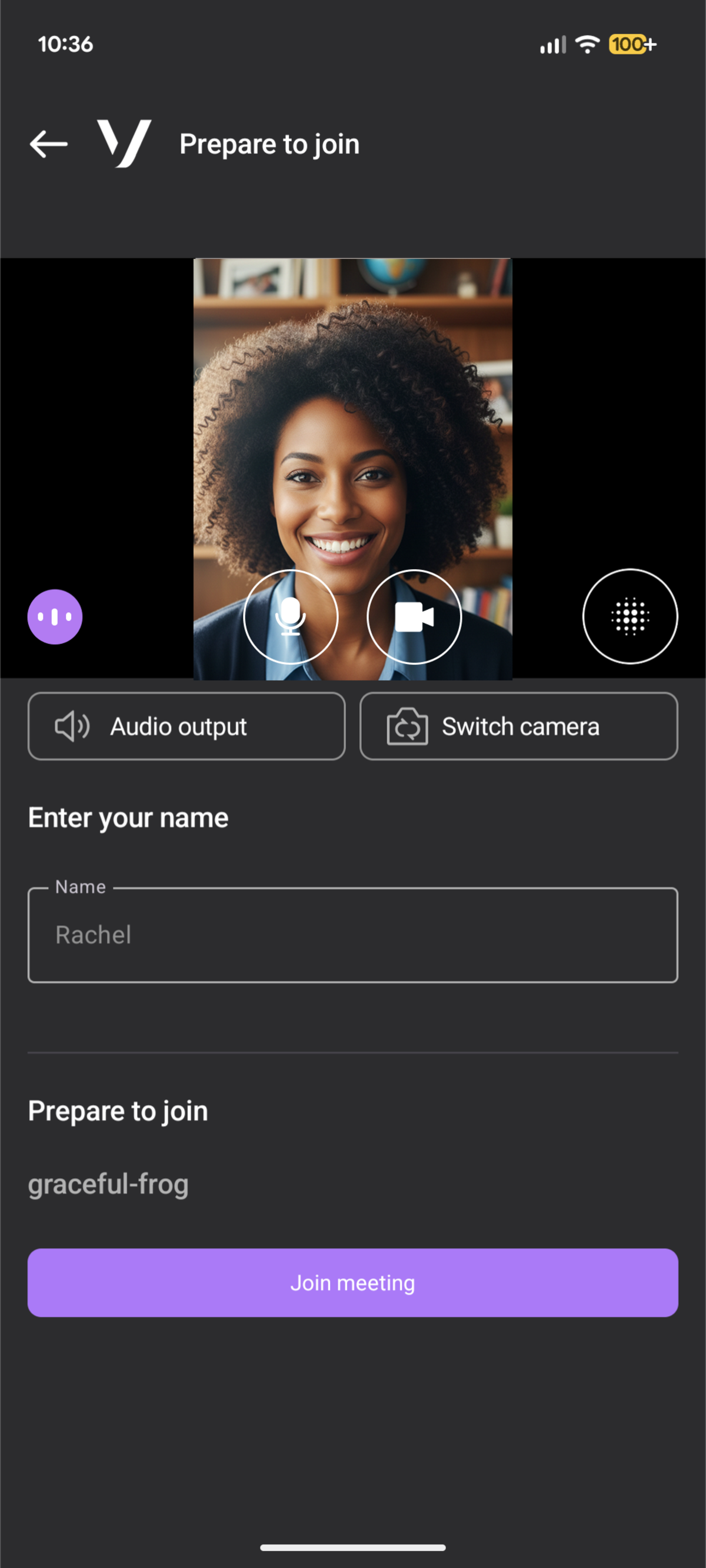Image resolution: width=706 pixels, height=1568 pixels.
Task: Click the Join meeting button
Action: [x=352, y=1283]
